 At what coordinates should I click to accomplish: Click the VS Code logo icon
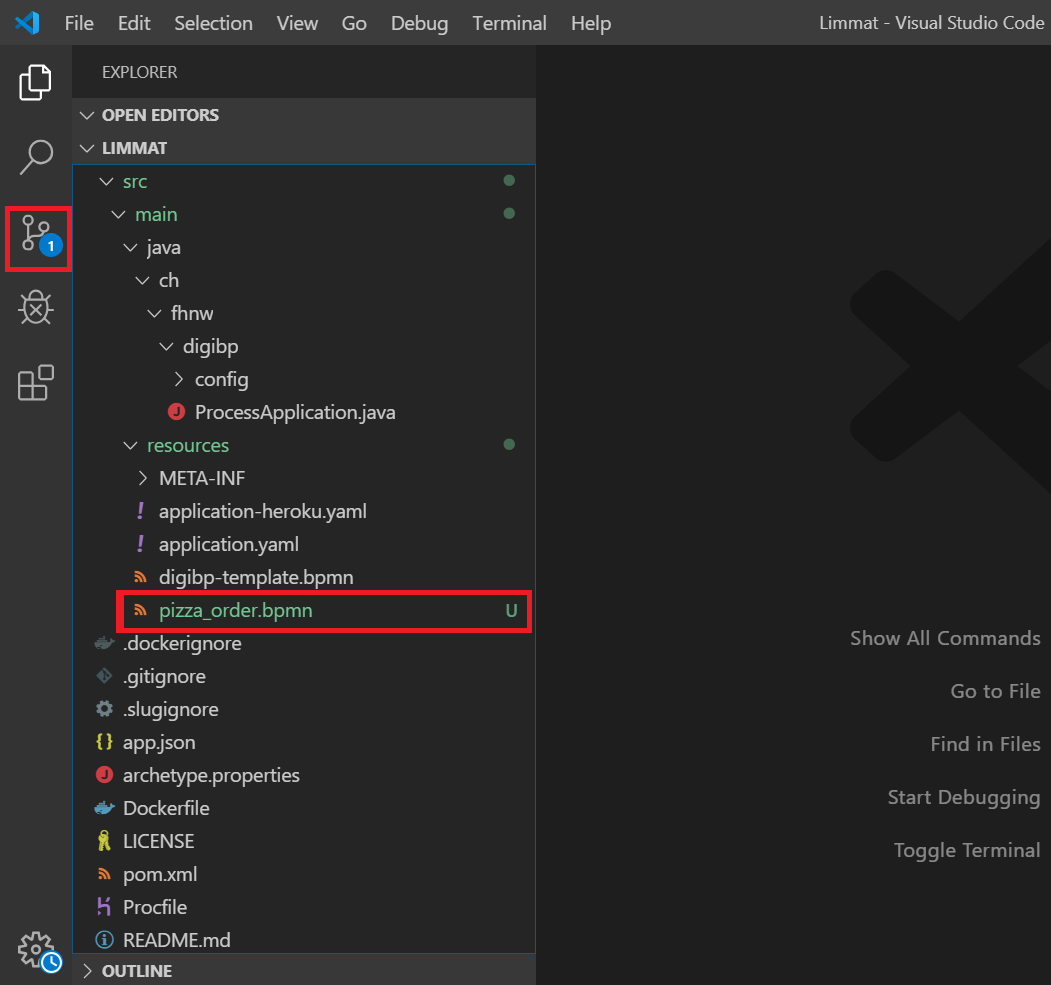click(x=27, y=23)
